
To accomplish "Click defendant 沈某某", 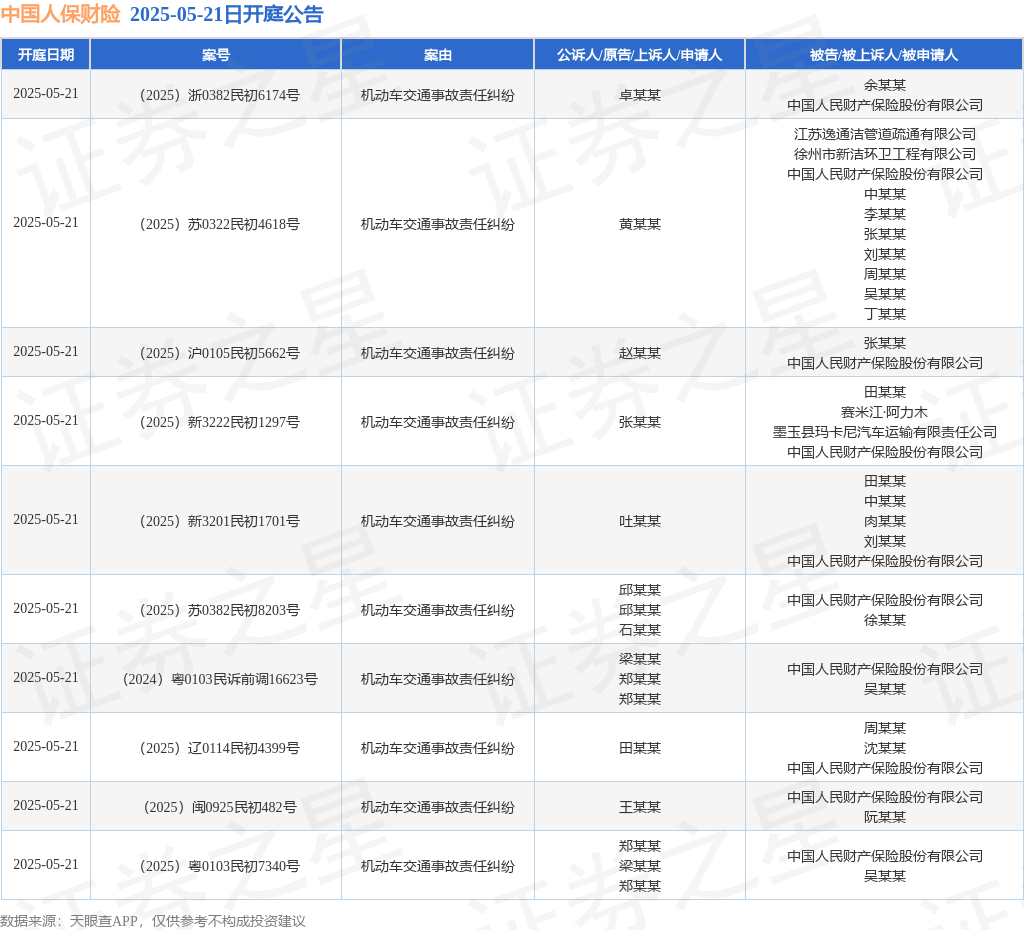I will point(885,748).
